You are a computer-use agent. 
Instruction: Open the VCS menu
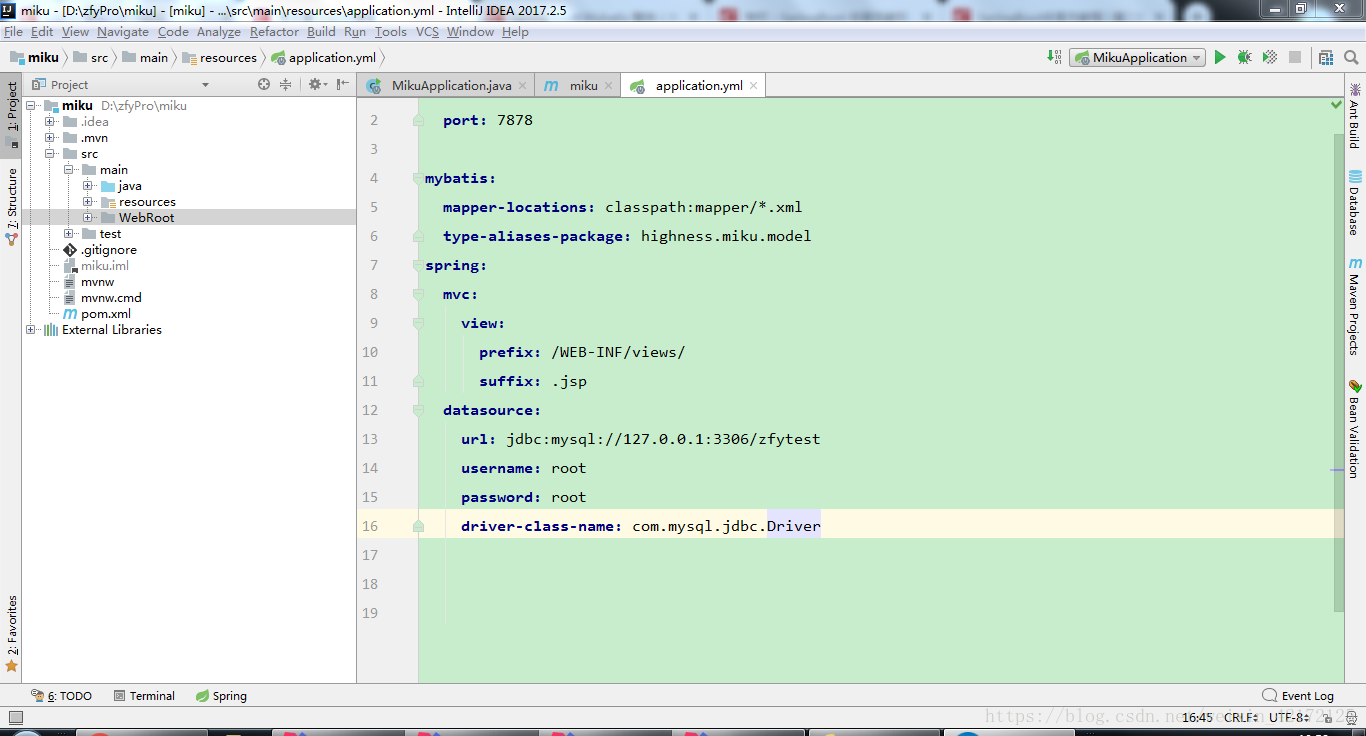tap(427, 32)
